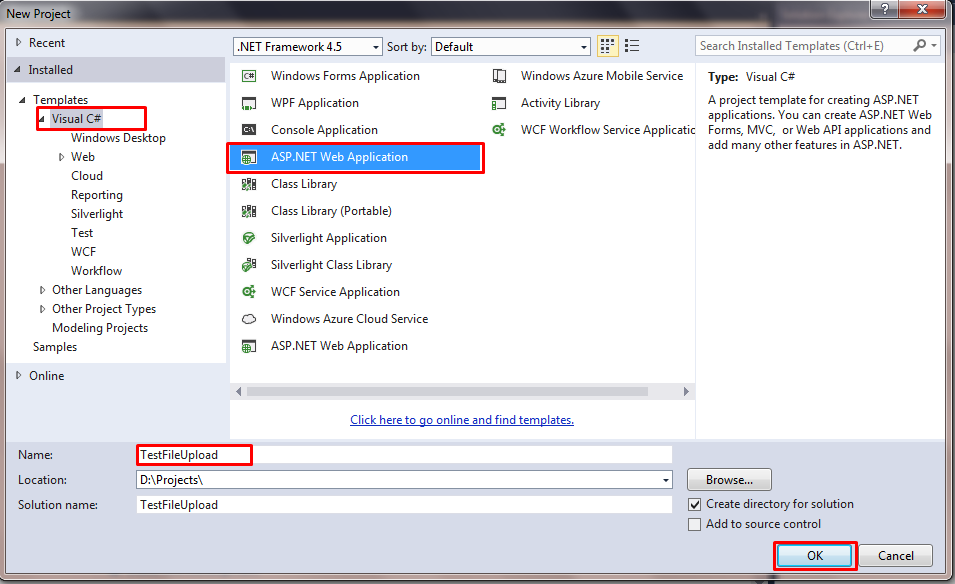Click the Silverlight Class Library icon

tap(249, 265)
